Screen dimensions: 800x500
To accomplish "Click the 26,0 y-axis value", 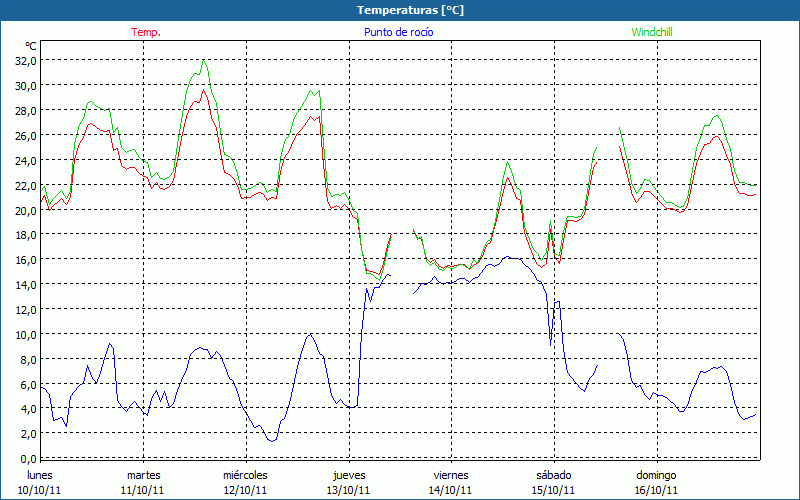I will pyautogui.click(x=25, y=135).
